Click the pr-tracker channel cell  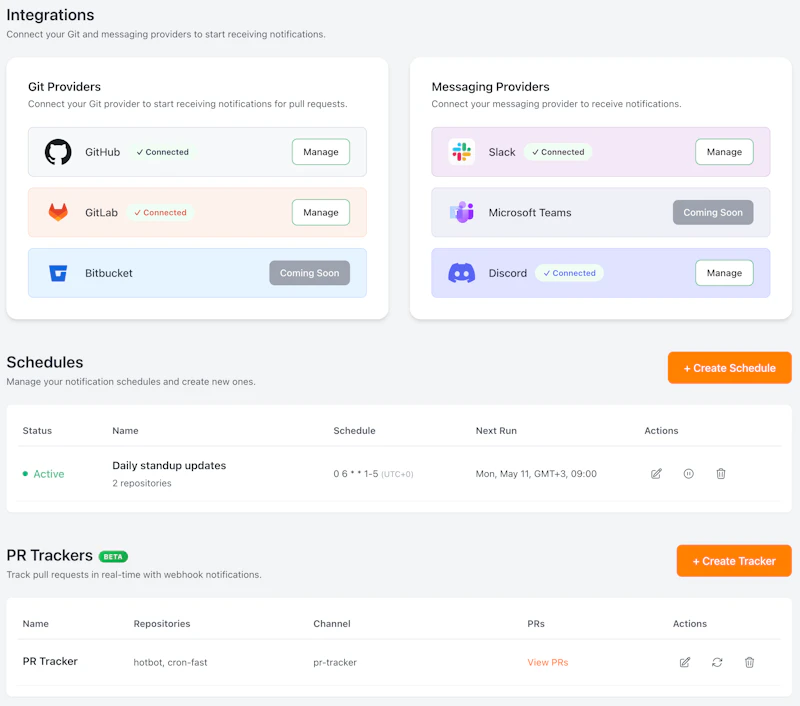click(x=335, y=662)
